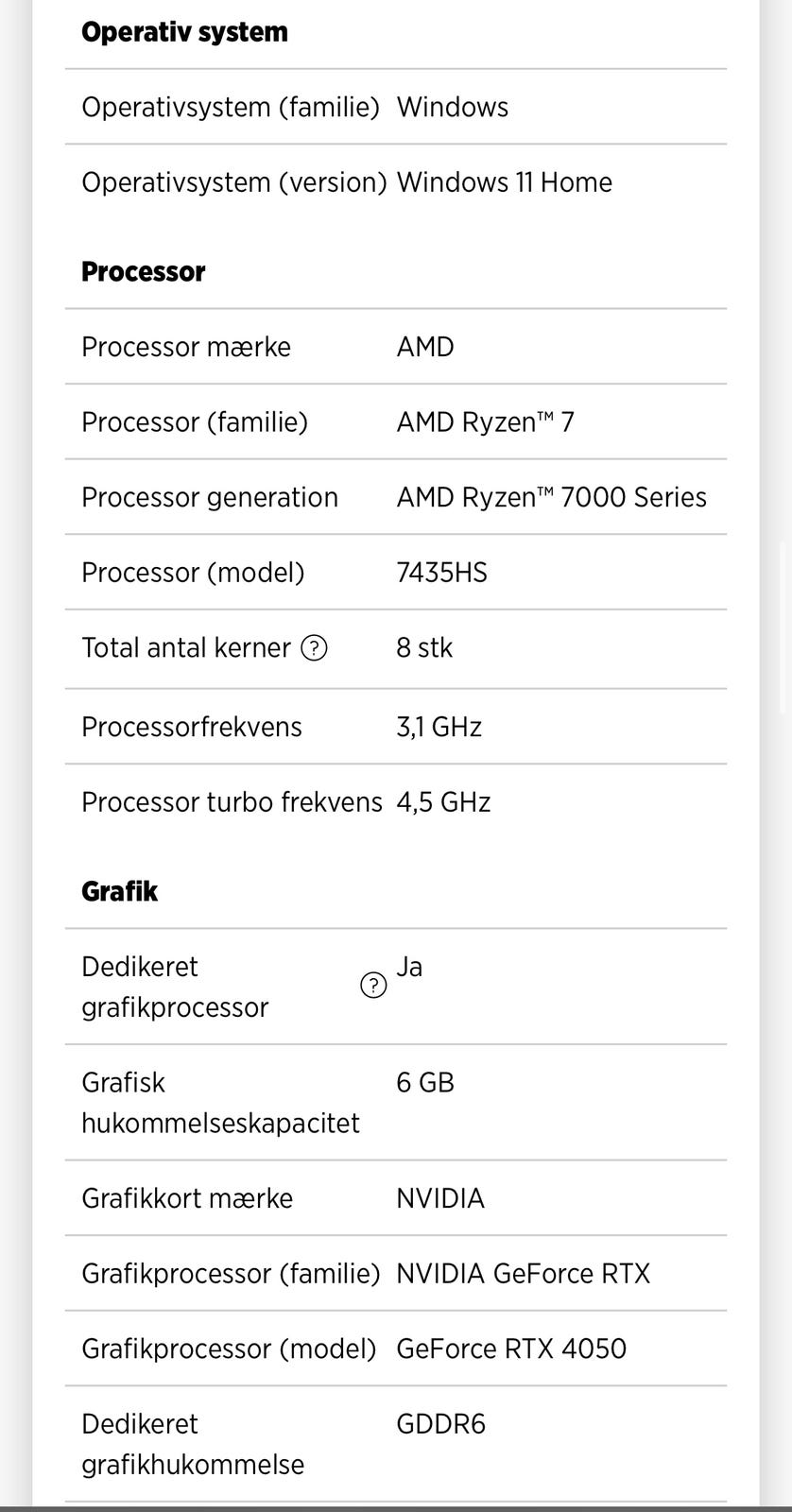Click the 7435HS processor model value
The image size is (792, 1512).
pos(441,573)
